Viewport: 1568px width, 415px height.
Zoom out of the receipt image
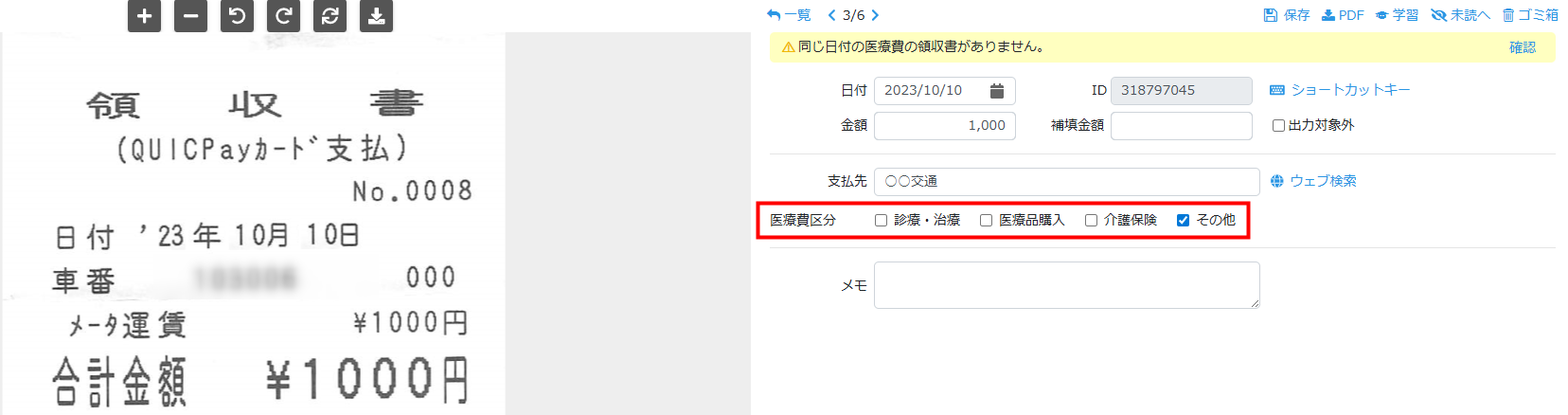pyautogui.click(x=190, y=16)
